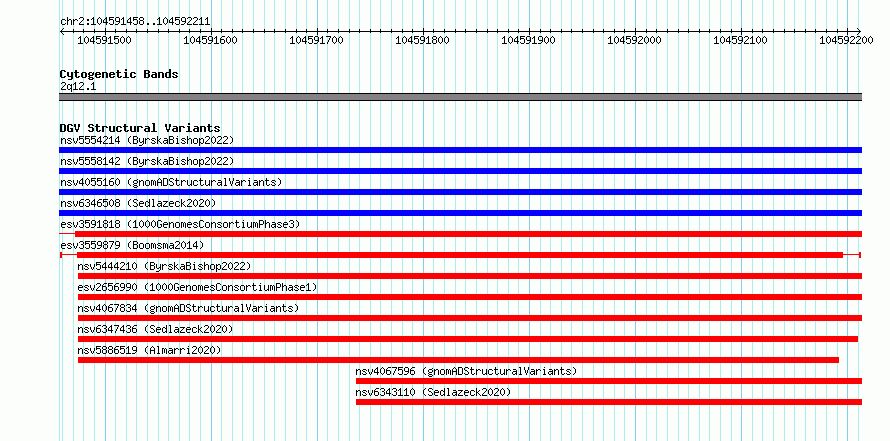Viewport: 890px width, 441px height.
Task: Select nsv6347436 (Sedlazeck2020) label
Action: (x=156, y=329)
